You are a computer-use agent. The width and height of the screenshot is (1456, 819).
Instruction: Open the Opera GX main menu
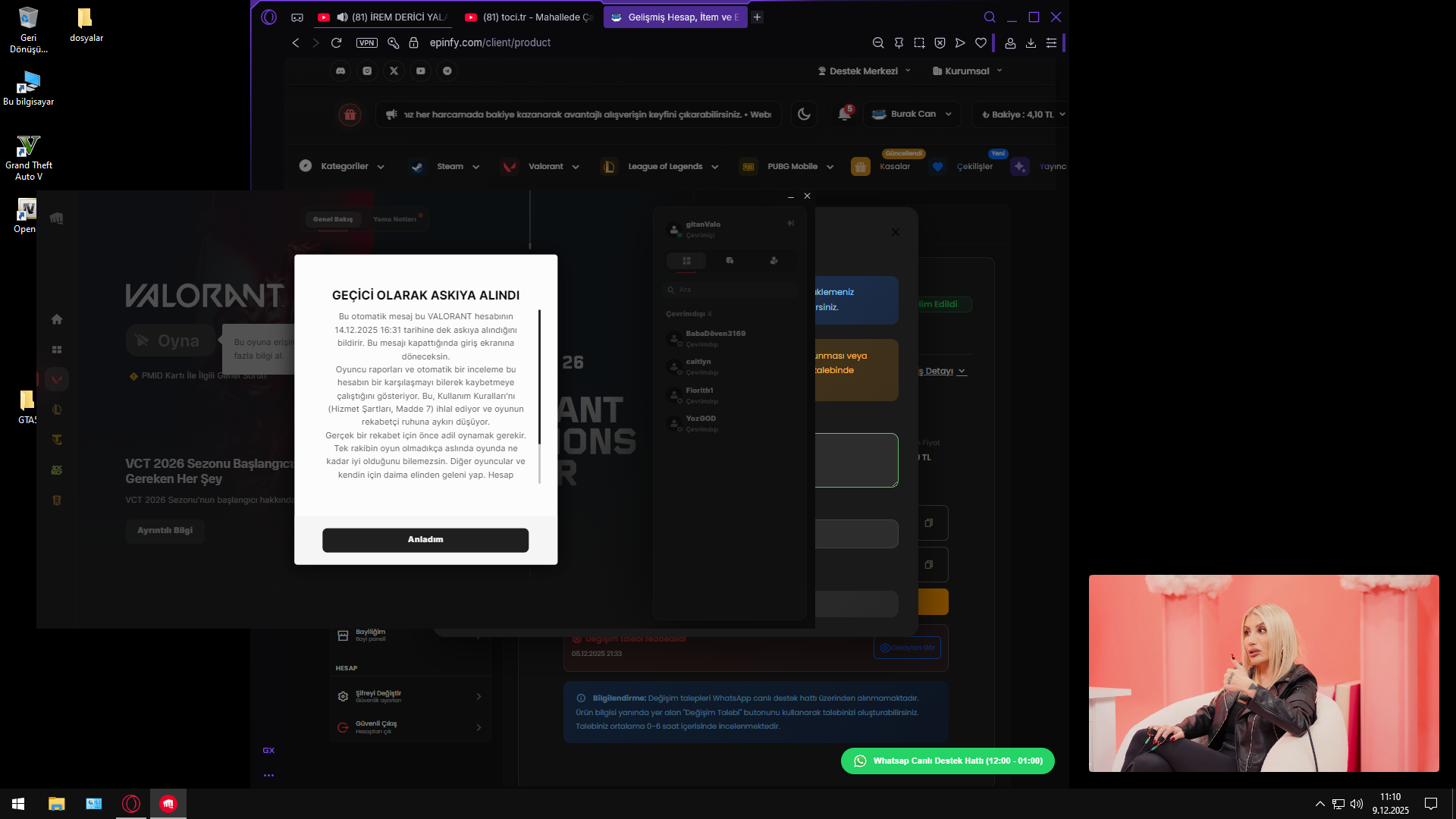pos(268,17)
